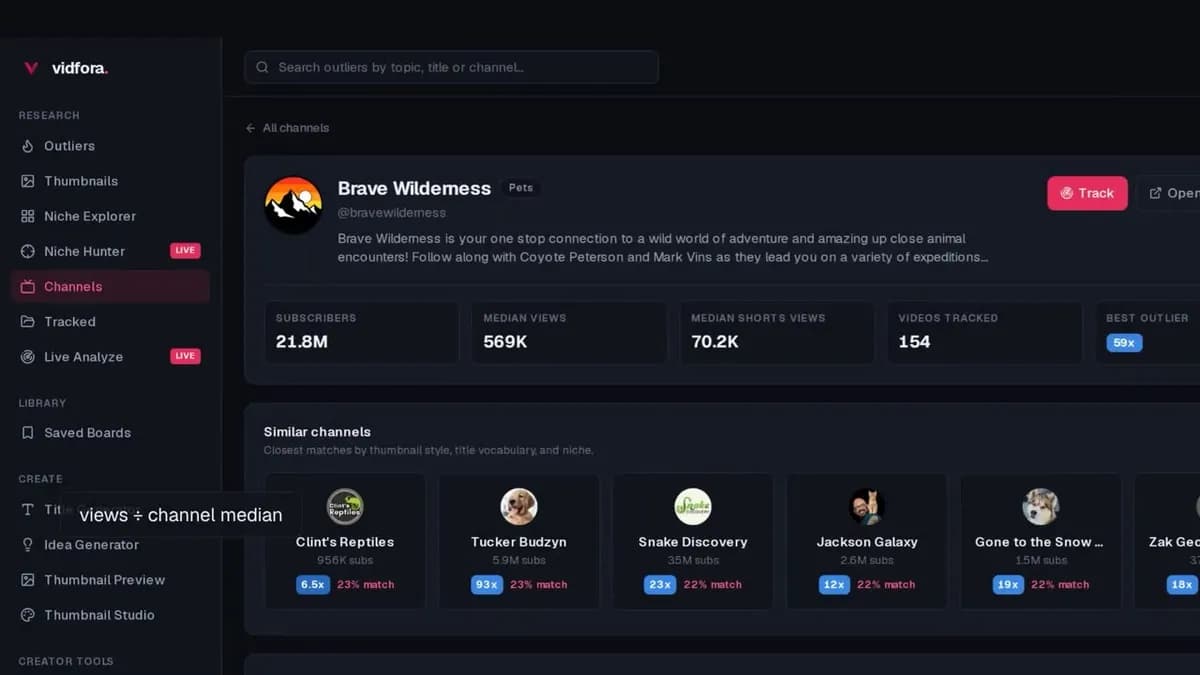The image size is (1200, 675).
Task: Click the 6.5x badge on Clint's Reptiles
Action: click(312, 584)
